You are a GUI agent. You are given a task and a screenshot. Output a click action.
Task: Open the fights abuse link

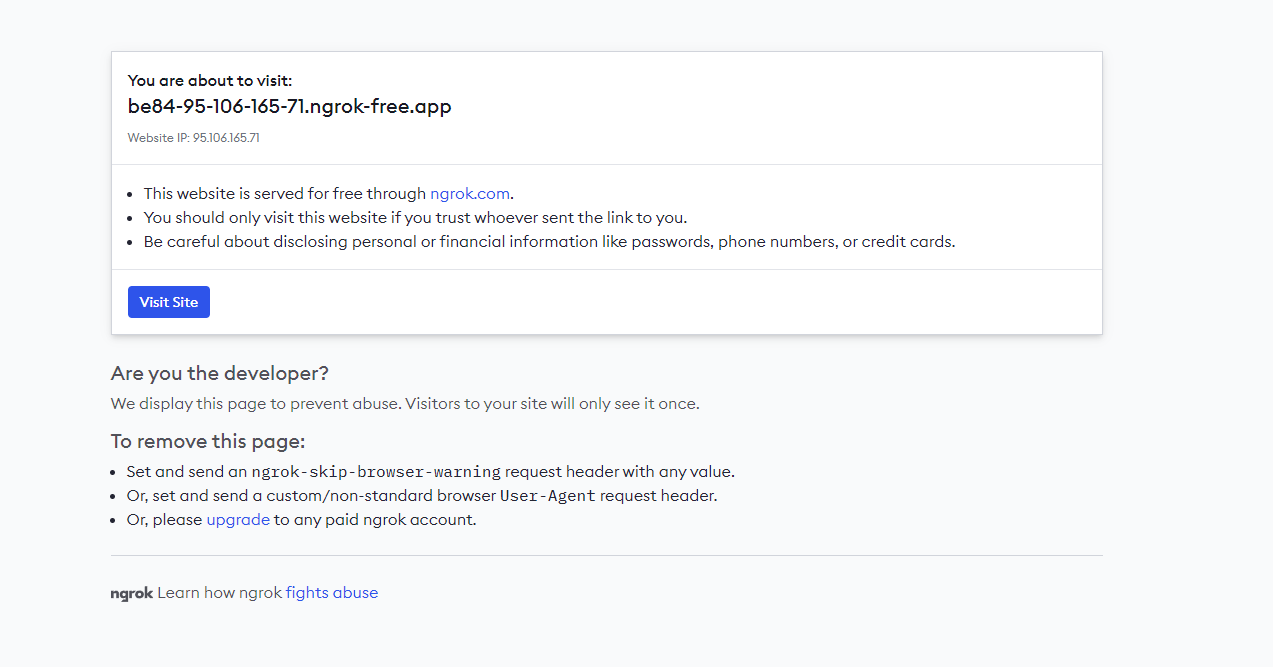click(x=332, y=593)
